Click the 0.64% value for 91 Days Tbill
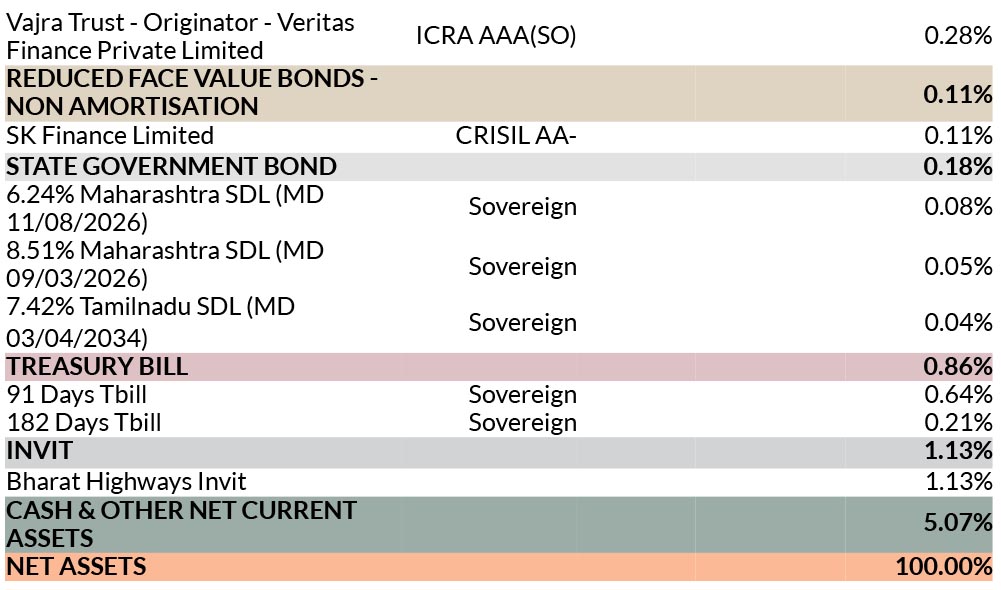The image size is (1001, 590). click(x=958, y=395)
